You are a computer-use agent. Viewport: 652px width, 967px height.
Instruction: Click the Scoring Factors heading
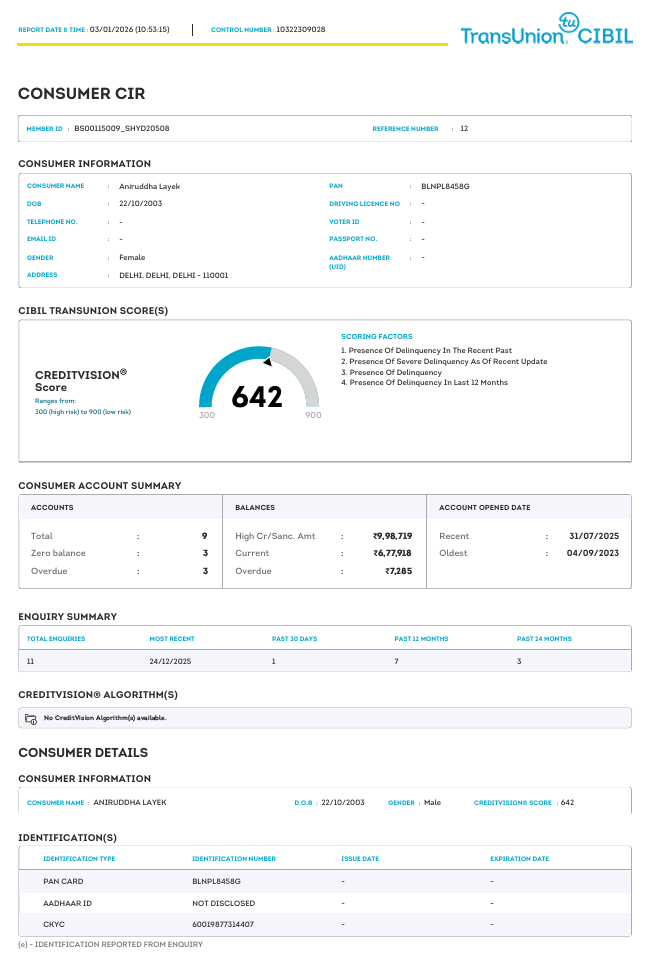tap(376, 337)
